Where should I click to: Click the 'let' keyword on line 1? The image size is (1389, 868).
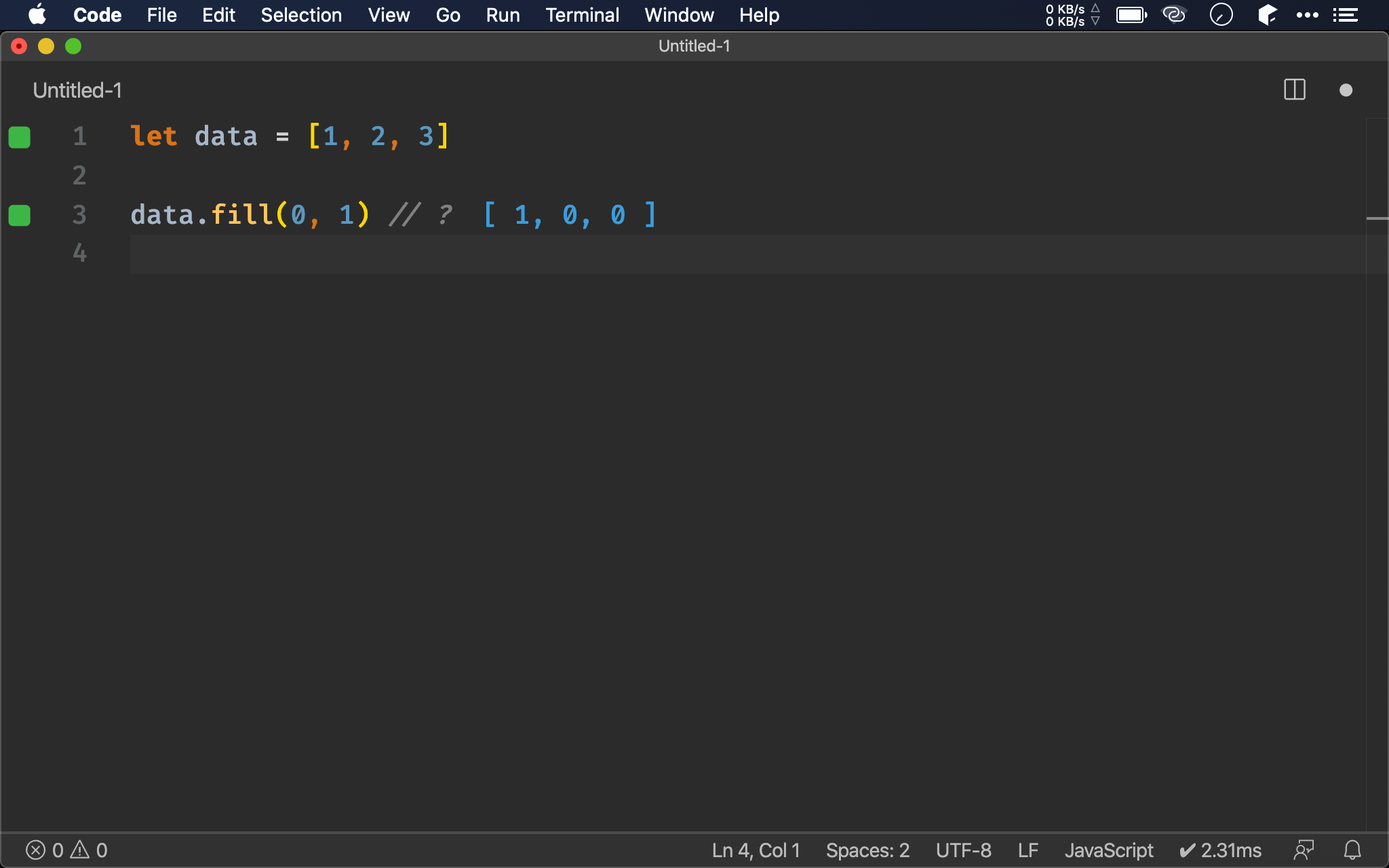154,136
